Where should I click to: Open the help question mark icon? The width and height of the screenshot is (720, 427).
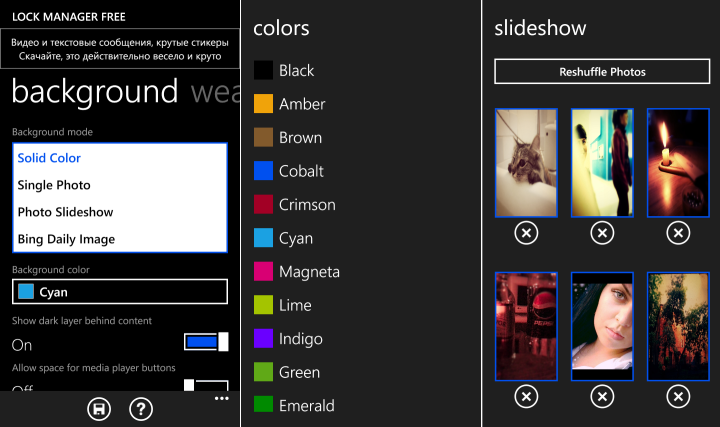(x=142, y=408)
